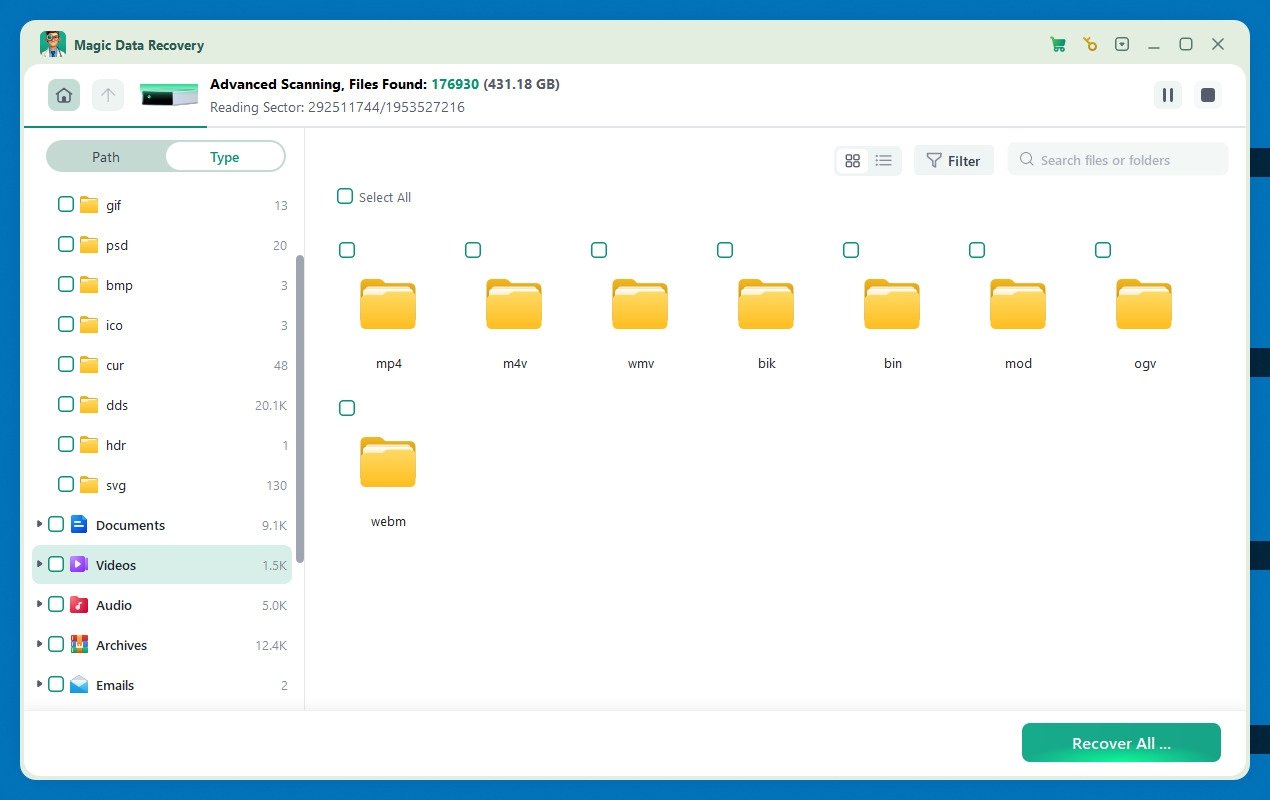Stop the advanced scan

click(x=1207, y=95)
